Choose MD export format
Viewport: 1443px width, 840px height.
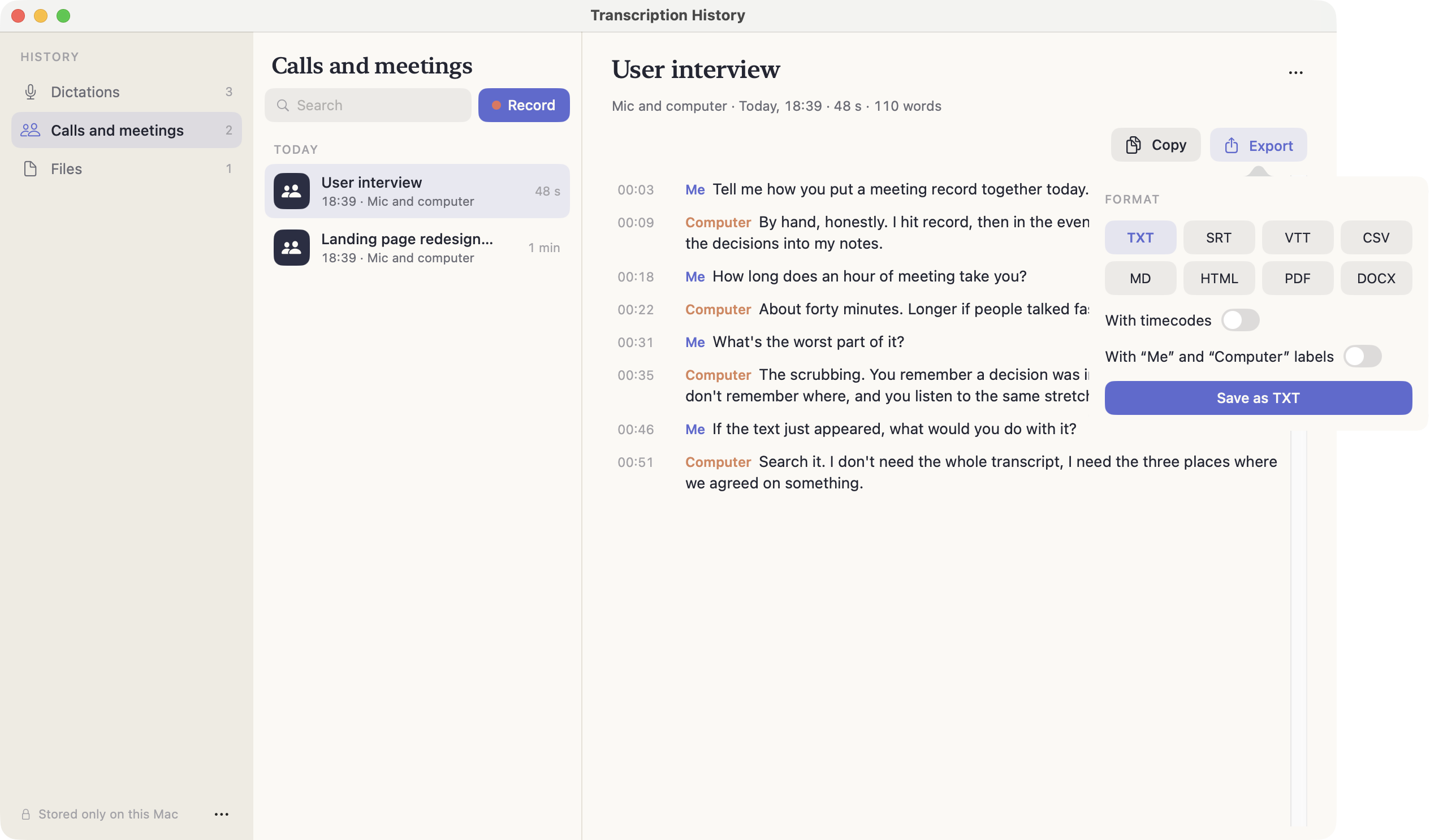[1140, 278]
